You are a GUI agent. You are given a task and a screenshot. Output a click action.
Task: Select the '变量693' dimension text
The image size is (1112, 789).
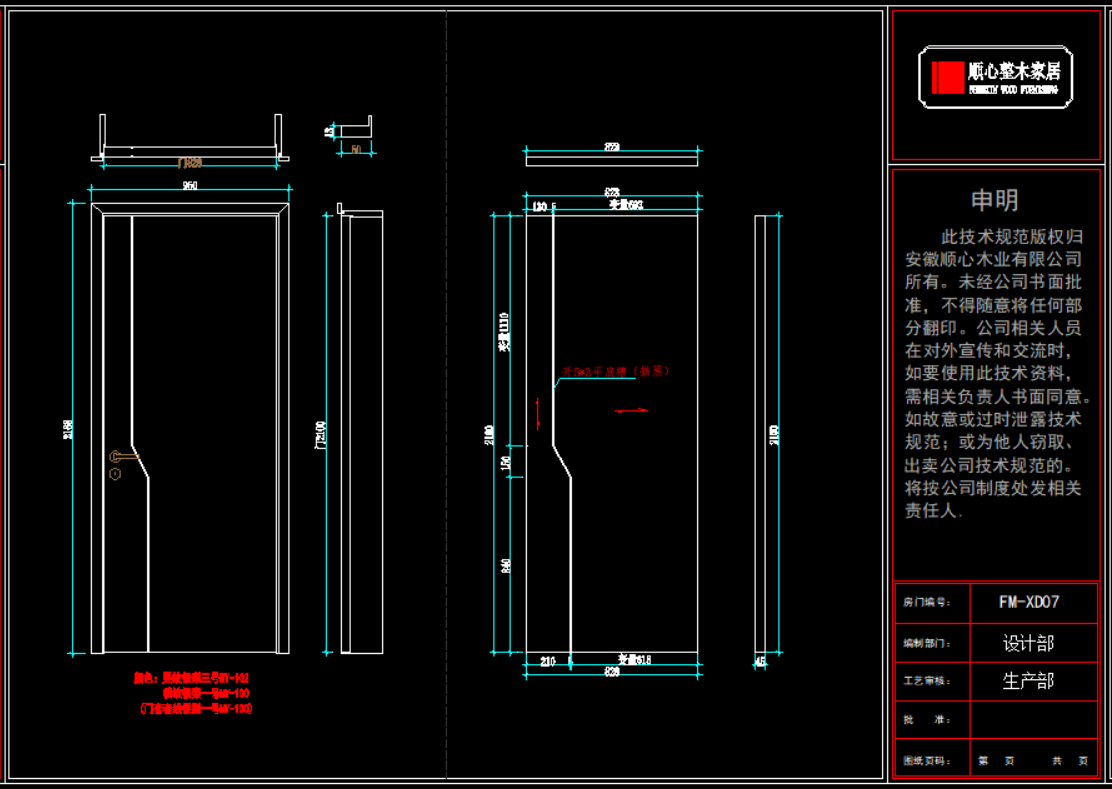pyautogui.click(x=626, y=205)
